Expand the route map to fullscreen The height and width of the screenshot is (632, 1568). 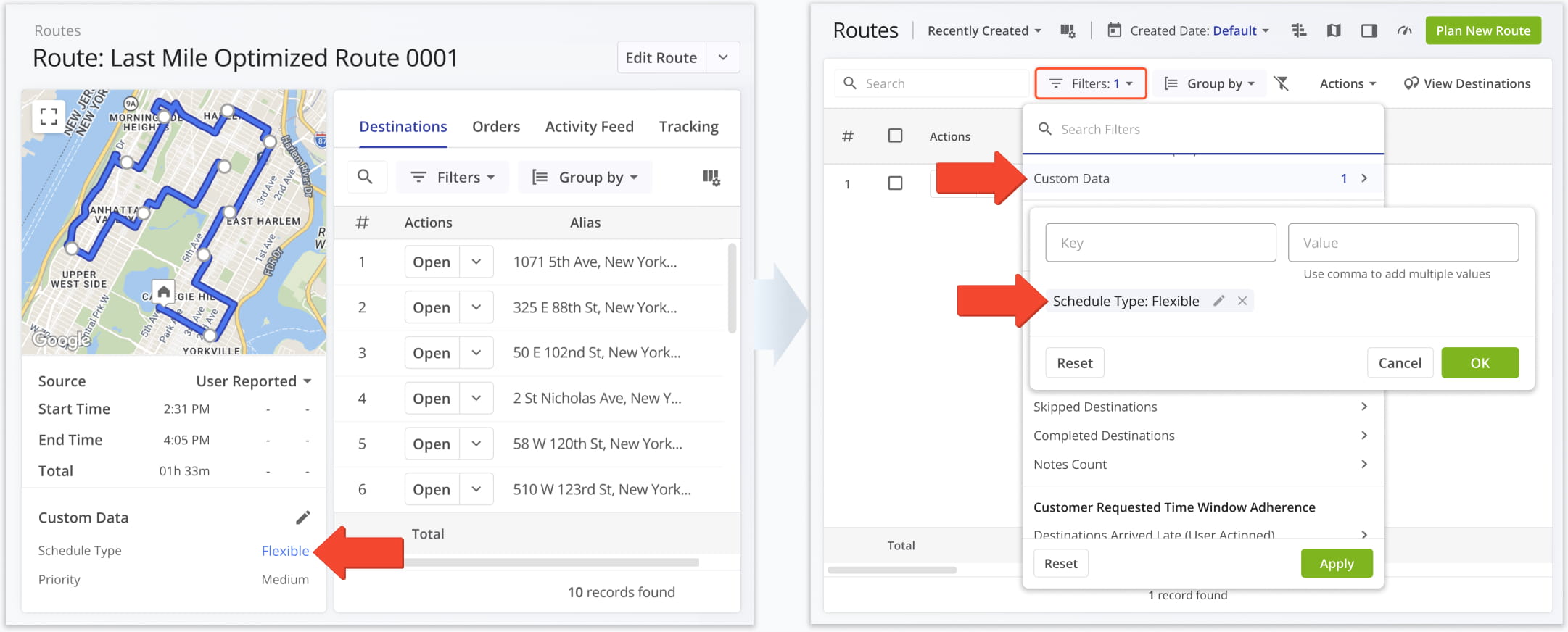[49, 116]
